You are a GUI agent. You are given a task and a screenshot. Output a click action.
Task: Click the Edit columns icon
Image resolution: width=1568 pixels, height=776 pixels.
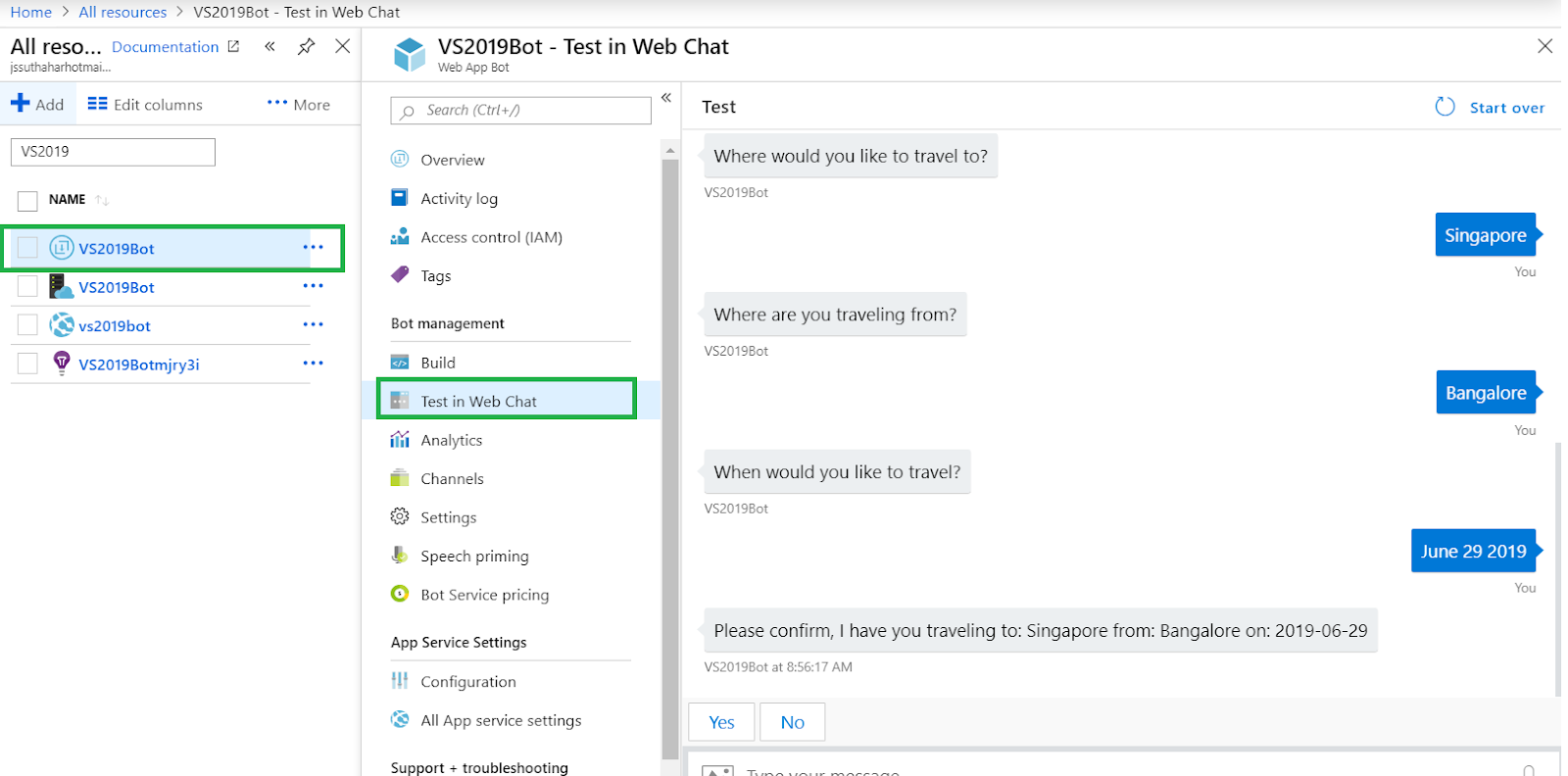tap(97, 103)
